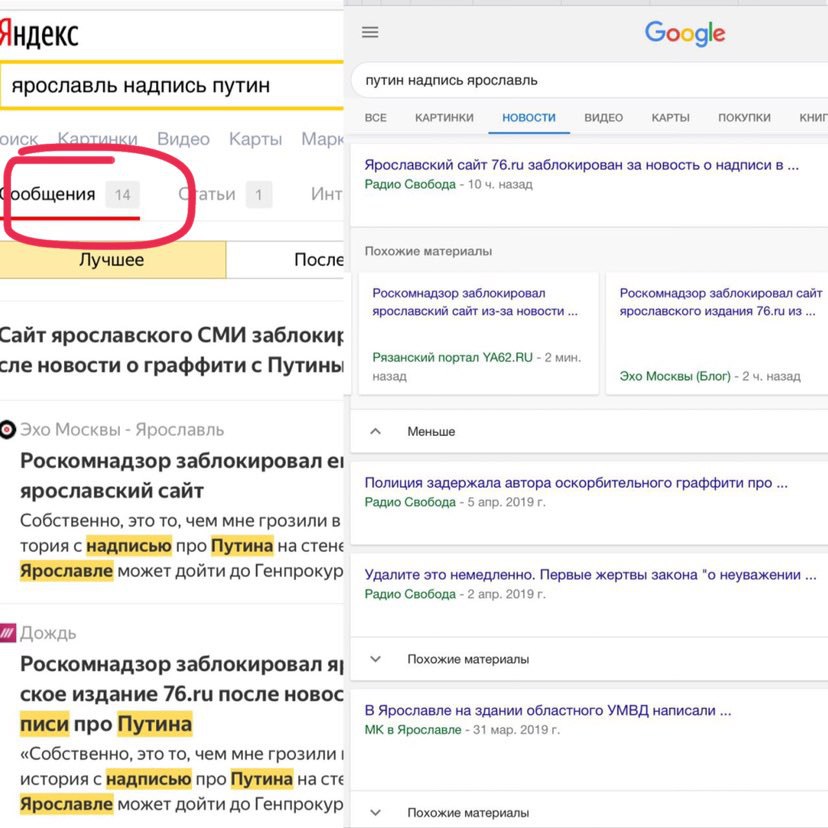Switch to Google КАРТЫ tab
828x828 pixels.
[x=670, y=118]
